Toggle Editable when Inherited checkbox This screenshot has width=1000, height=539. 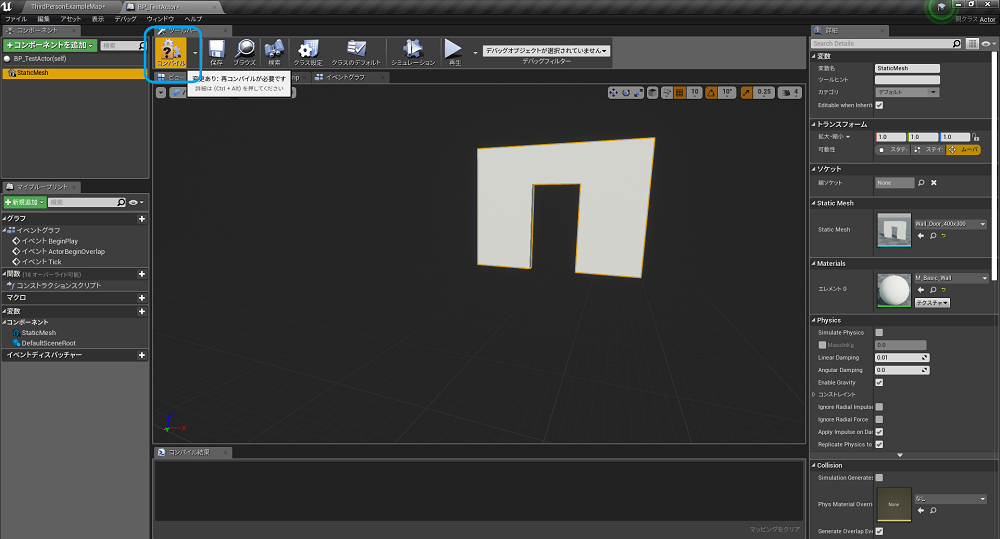point(879,105)
